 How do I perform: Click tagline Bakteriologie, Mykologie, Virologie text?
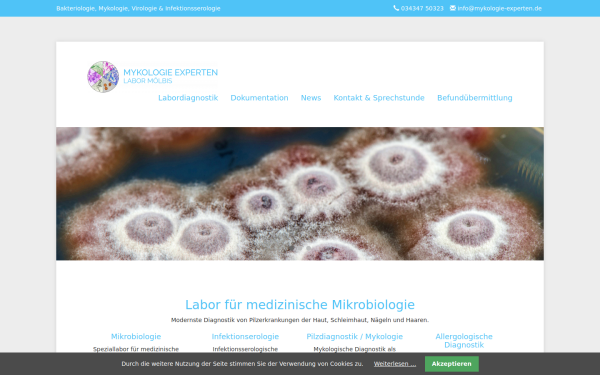138,8
